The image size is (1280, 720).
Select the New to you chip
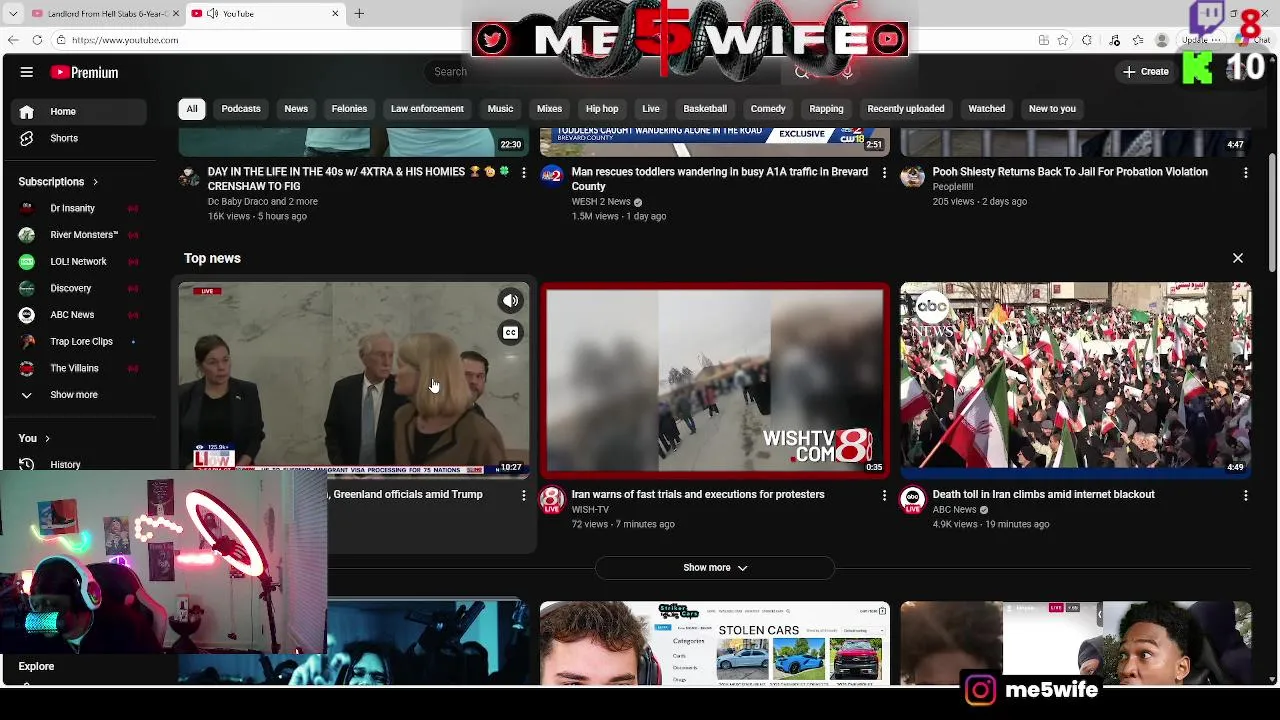[x=1052, y=108]
